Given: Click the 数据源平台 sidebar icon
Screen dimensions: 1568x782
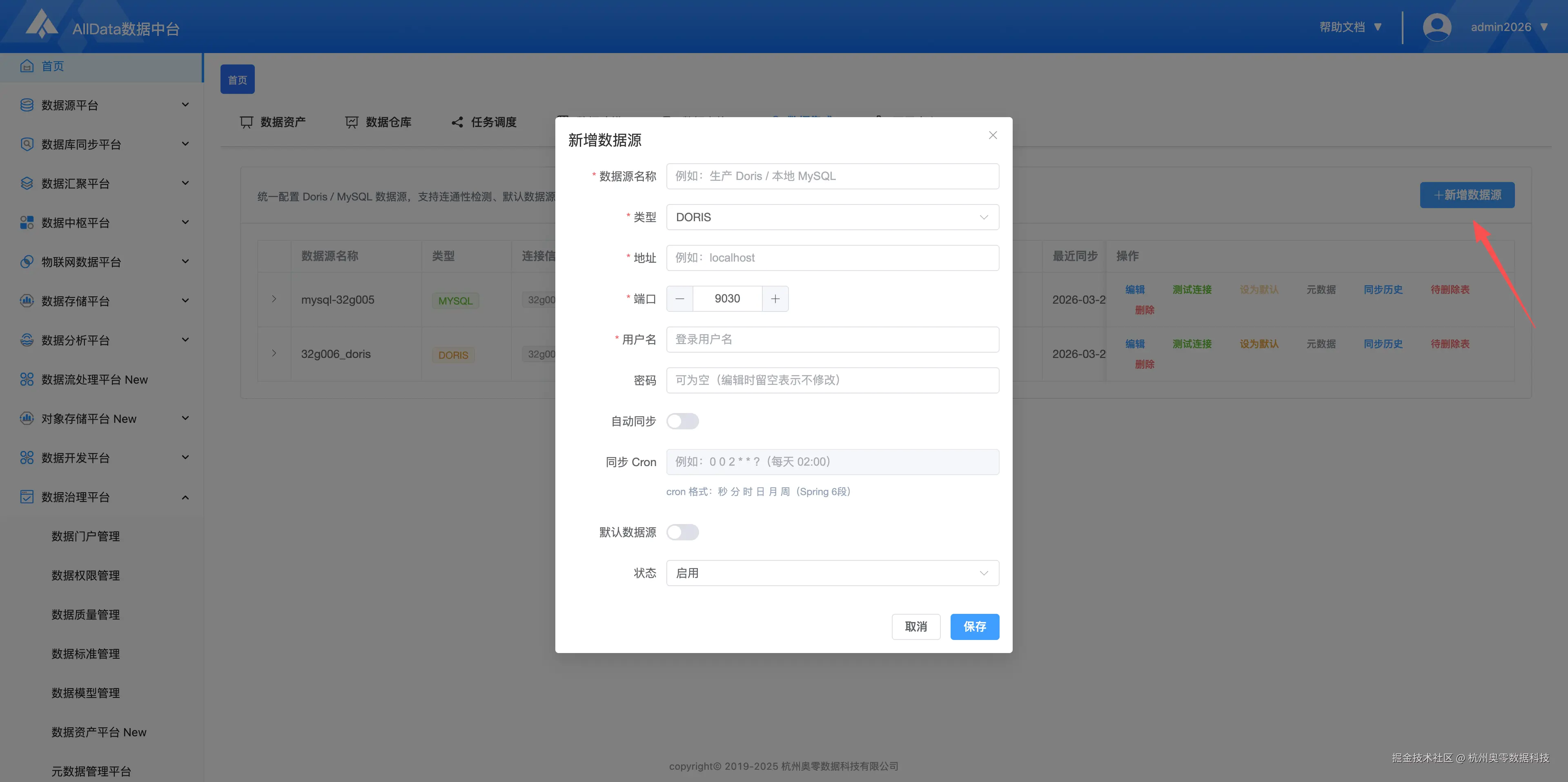Looking at the screenshot, I should (x=27, y=105).
